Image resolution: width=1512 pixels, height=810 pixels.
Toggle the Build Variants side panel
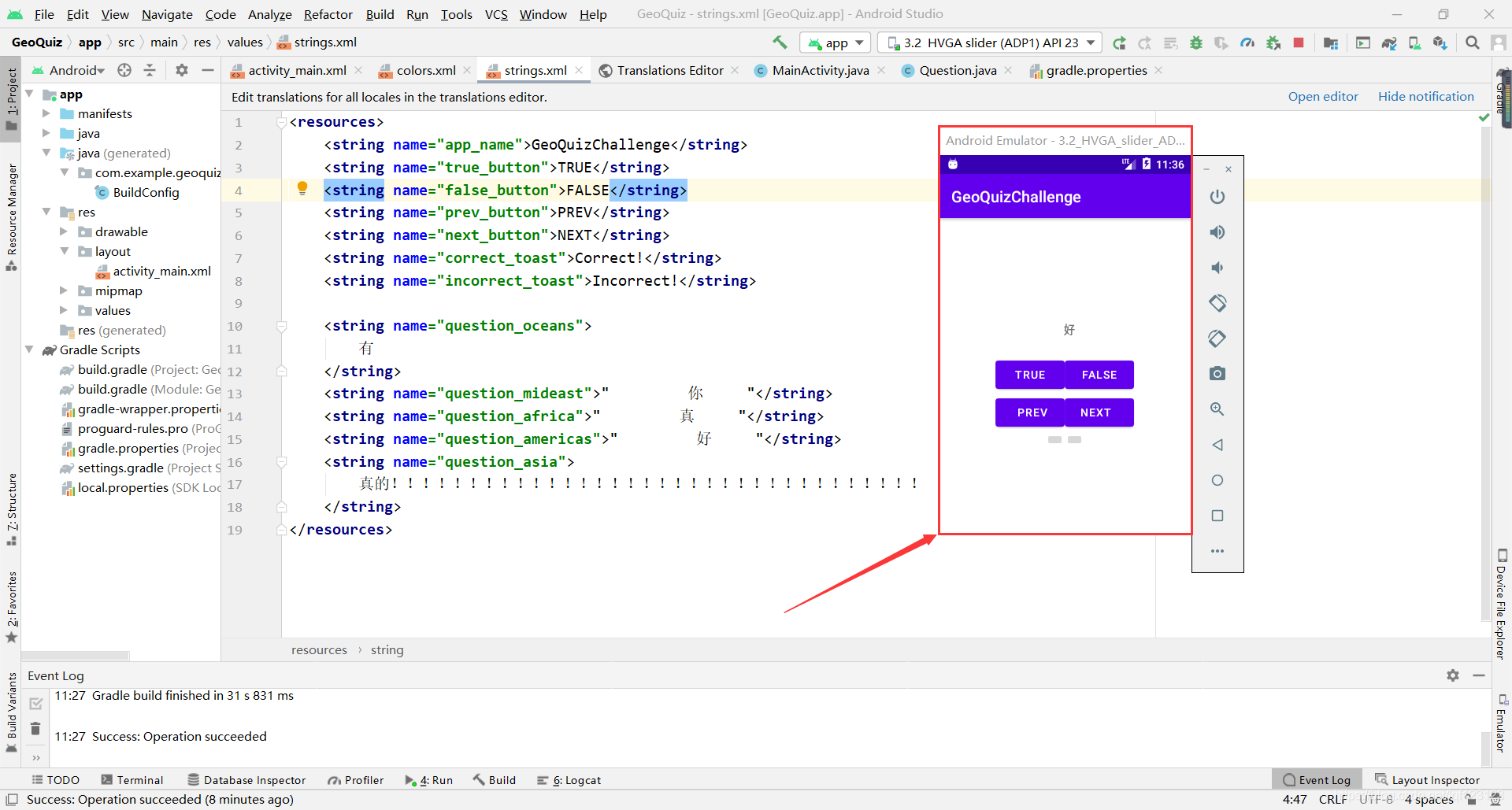(11, 712)
